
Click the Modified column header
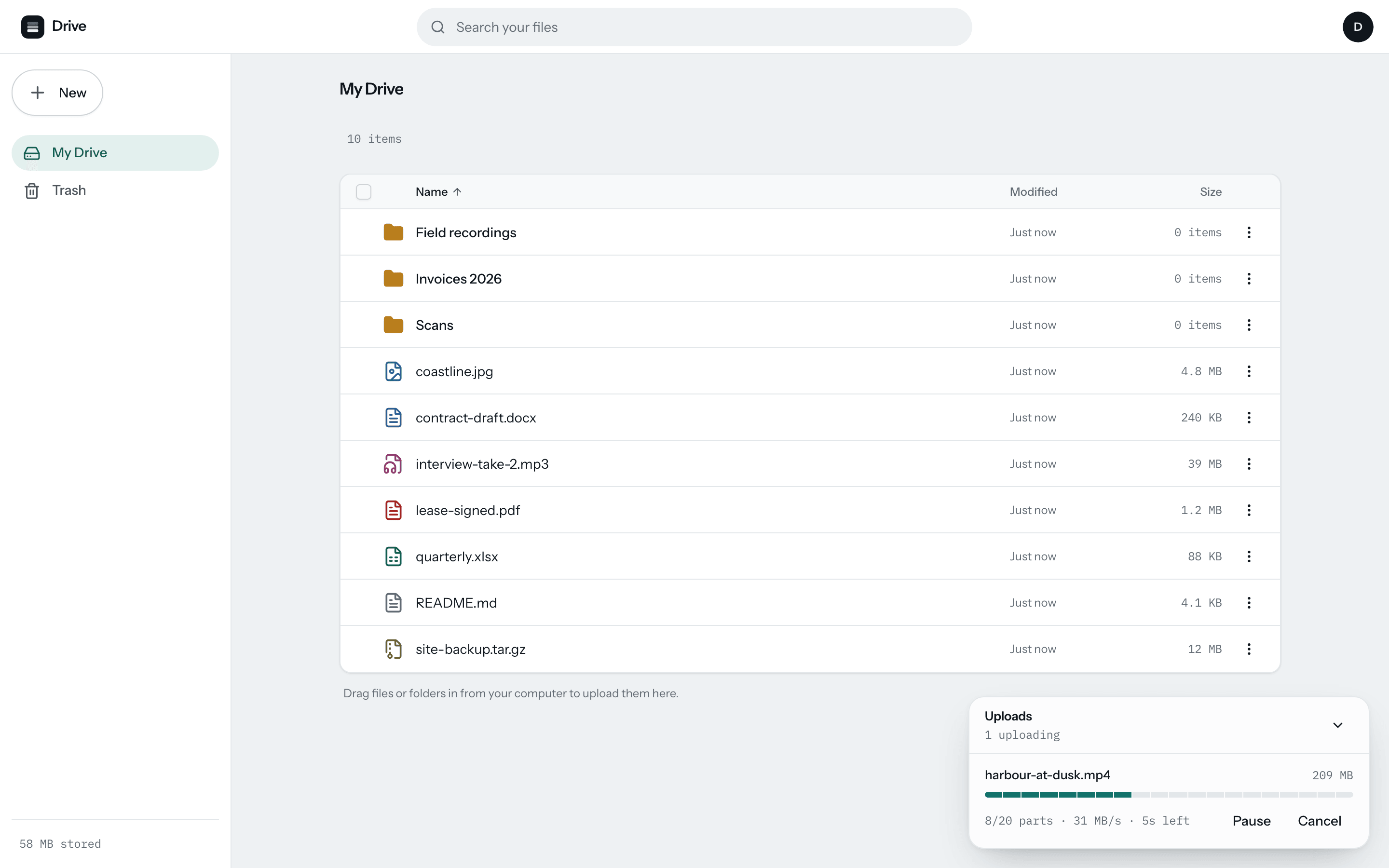click(x=1033, y=192)
